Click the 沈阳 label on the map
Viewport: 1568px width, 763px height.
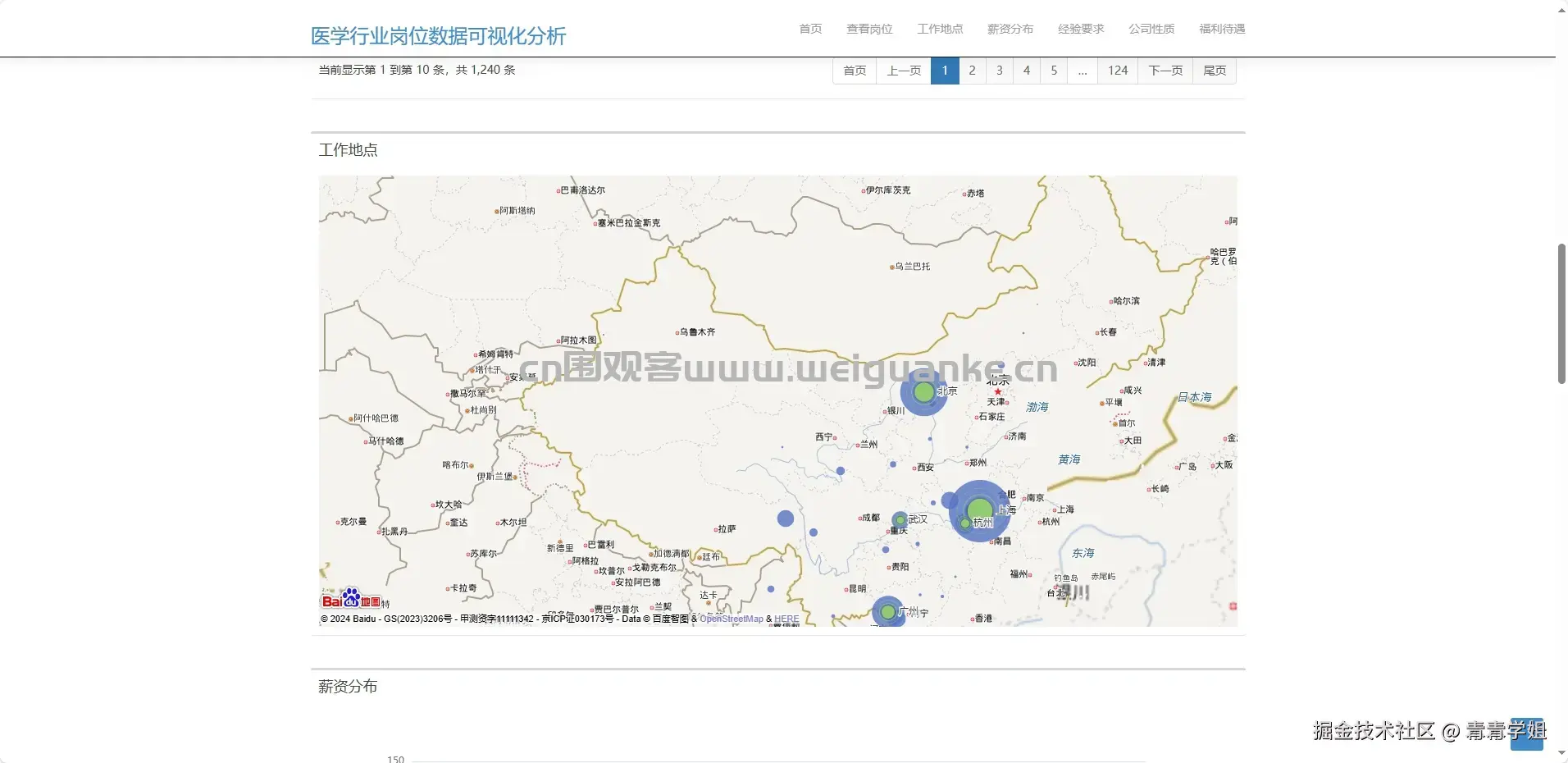point(1087,363)
